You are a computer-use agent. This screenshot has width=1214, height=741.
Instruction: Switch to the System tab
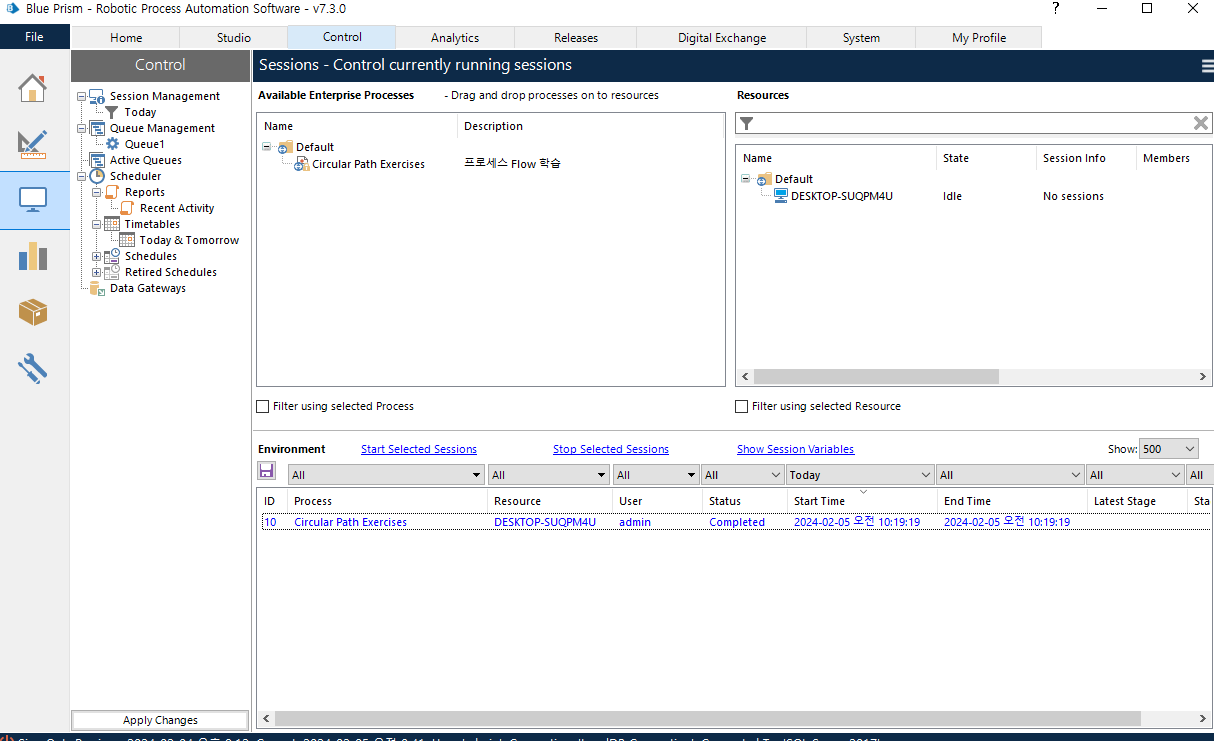861,38
